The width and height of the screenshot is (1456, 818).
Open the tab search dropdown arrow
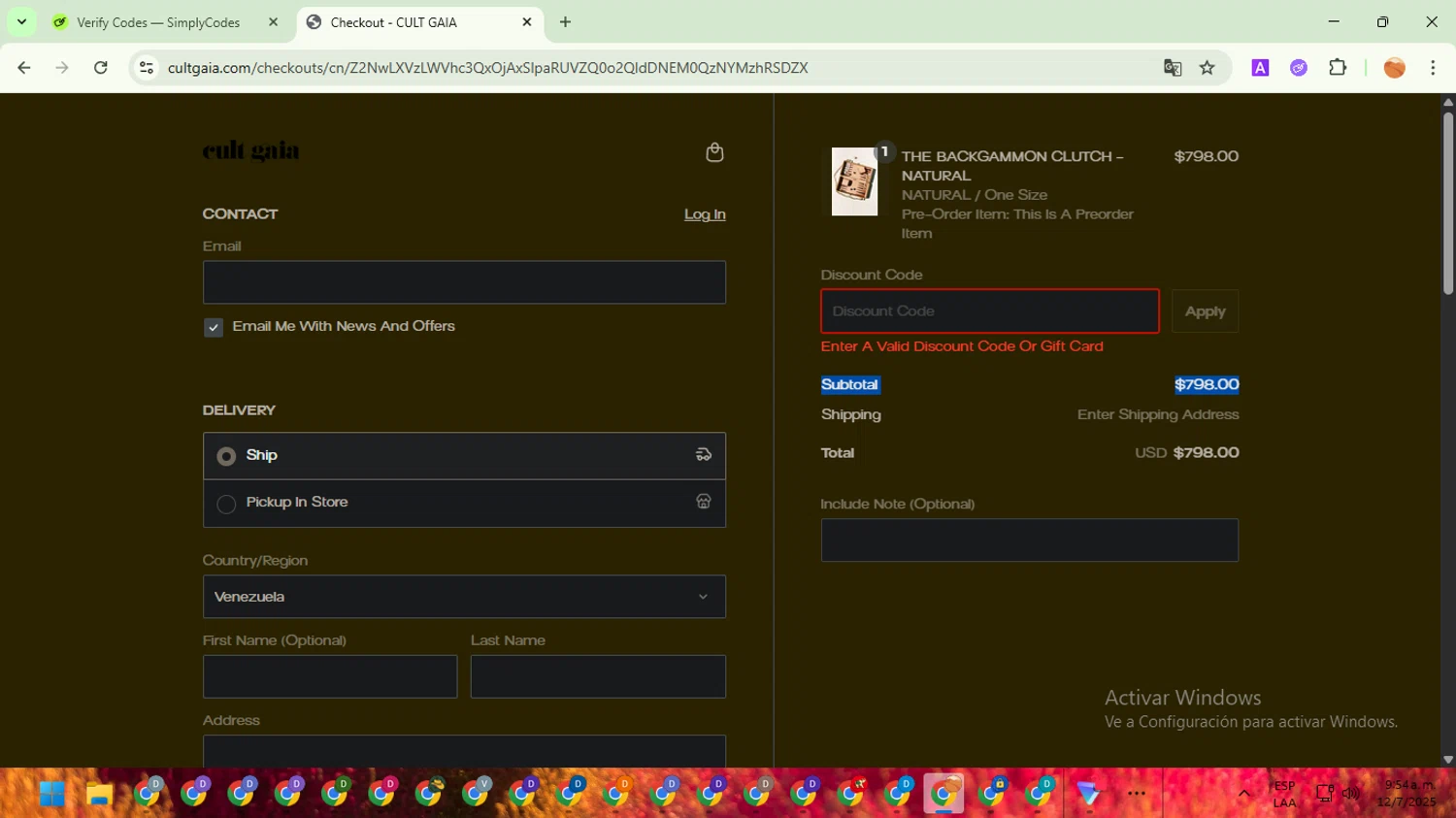(21, 21)
